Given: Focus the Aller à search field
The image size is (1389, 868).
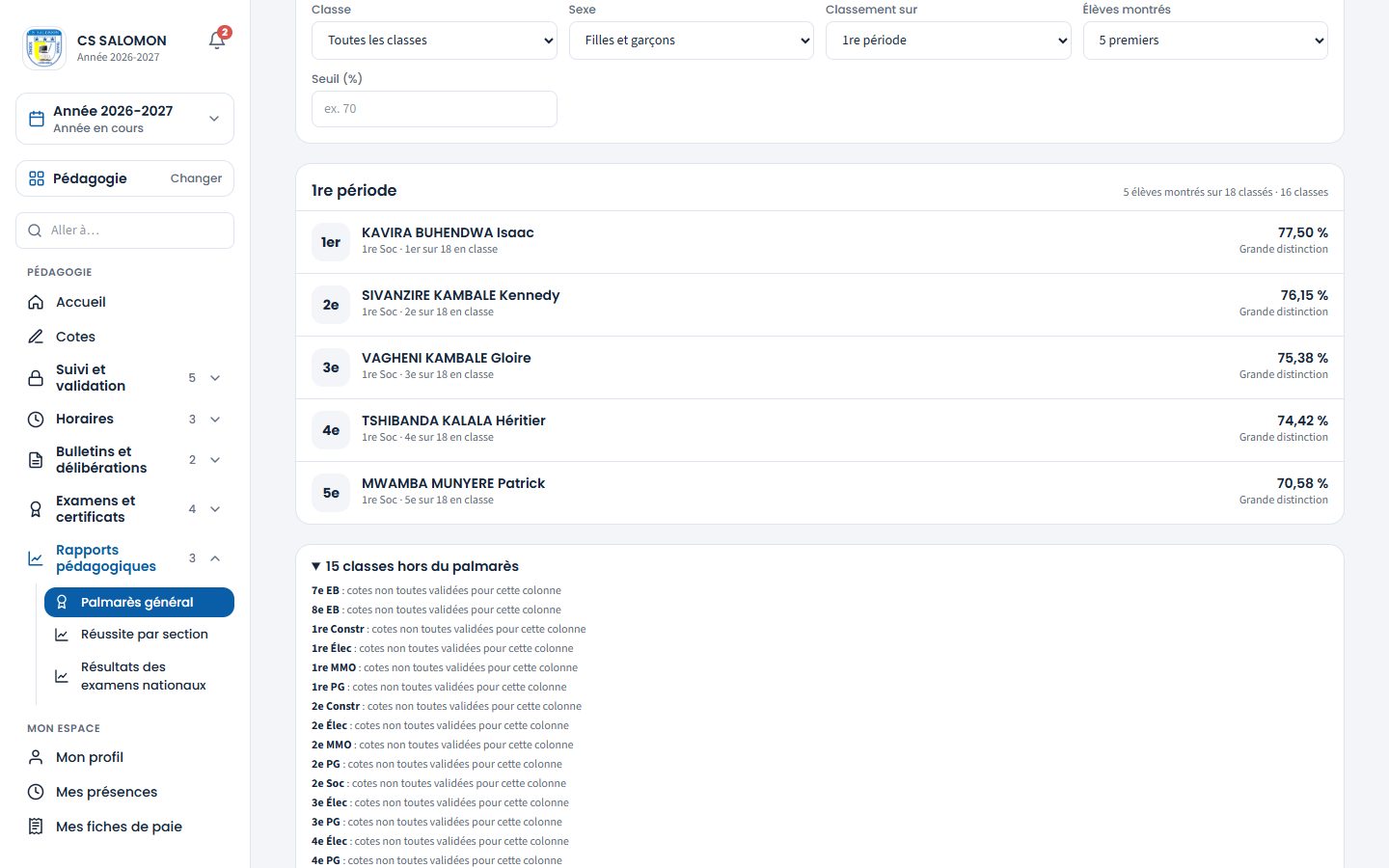Looking at the screenshot, I should 124,231.
